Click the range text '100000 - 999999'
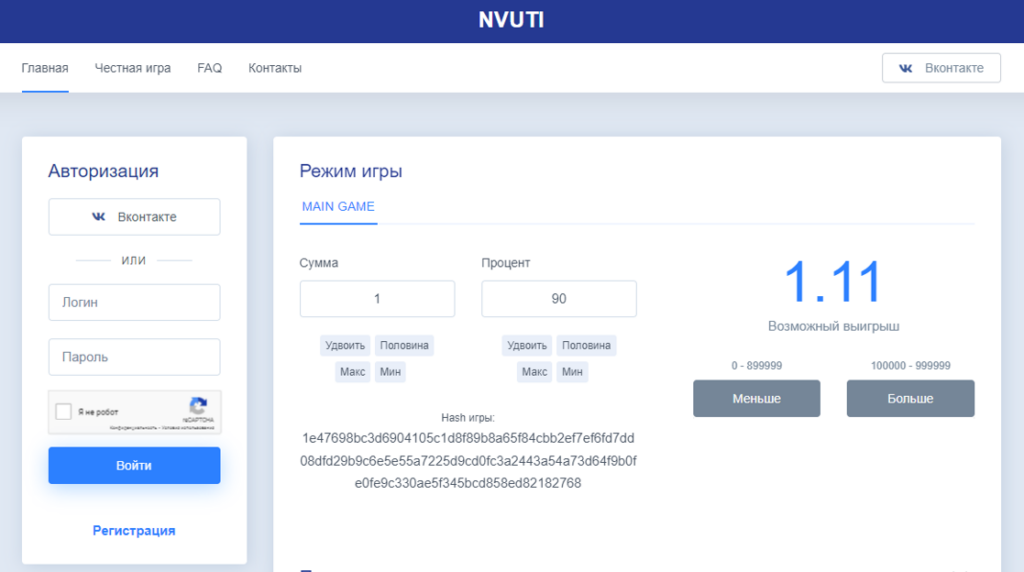This screenshot has width=1024, height=572. 910,366
